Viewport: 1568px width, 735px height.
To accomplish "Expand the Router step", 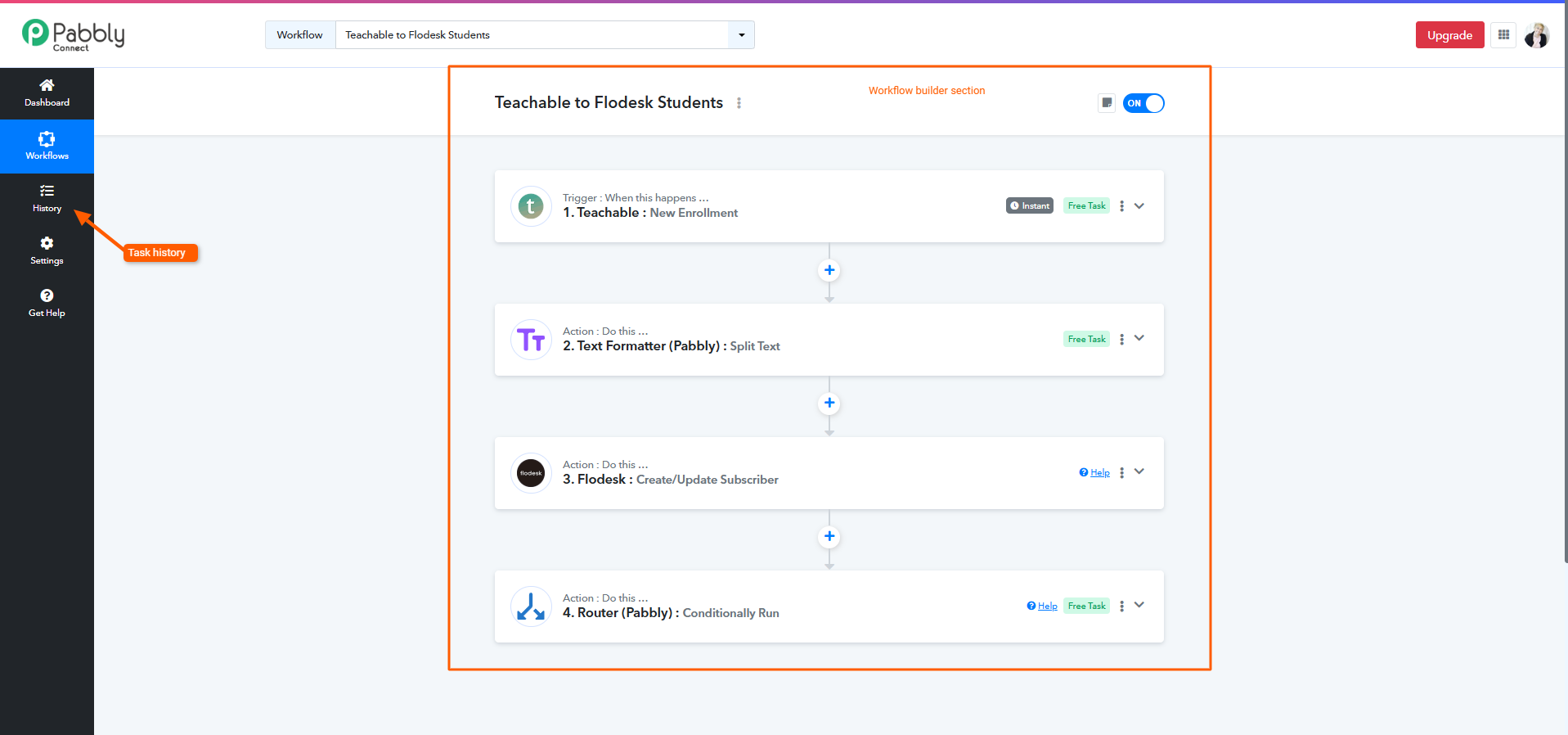I will tap(1139, 605).
